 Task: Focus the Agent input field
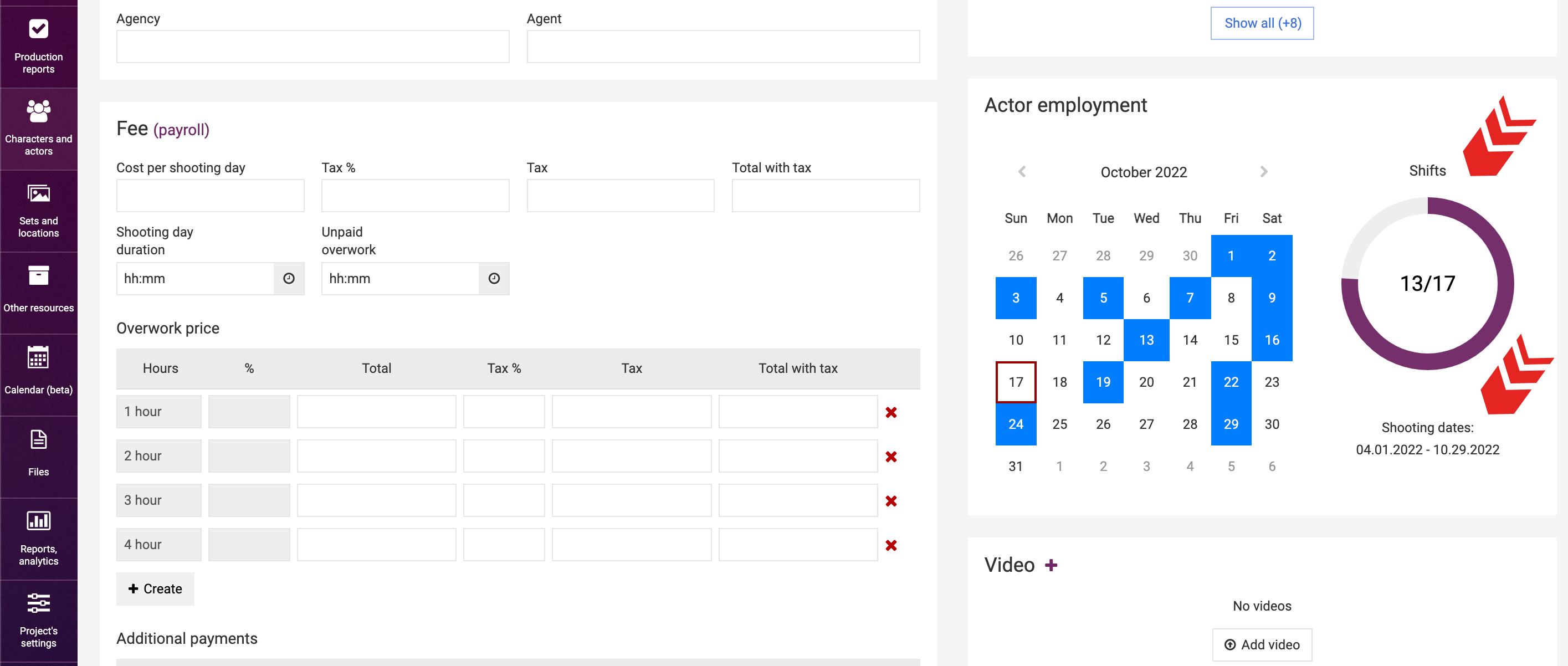tap(723, 47)
